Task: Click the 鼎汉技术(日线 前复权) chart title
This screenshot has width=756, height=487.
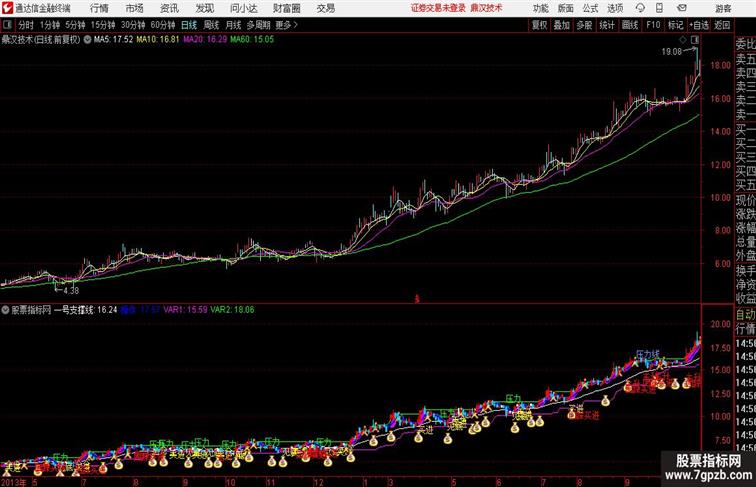Action: point(40,40)
